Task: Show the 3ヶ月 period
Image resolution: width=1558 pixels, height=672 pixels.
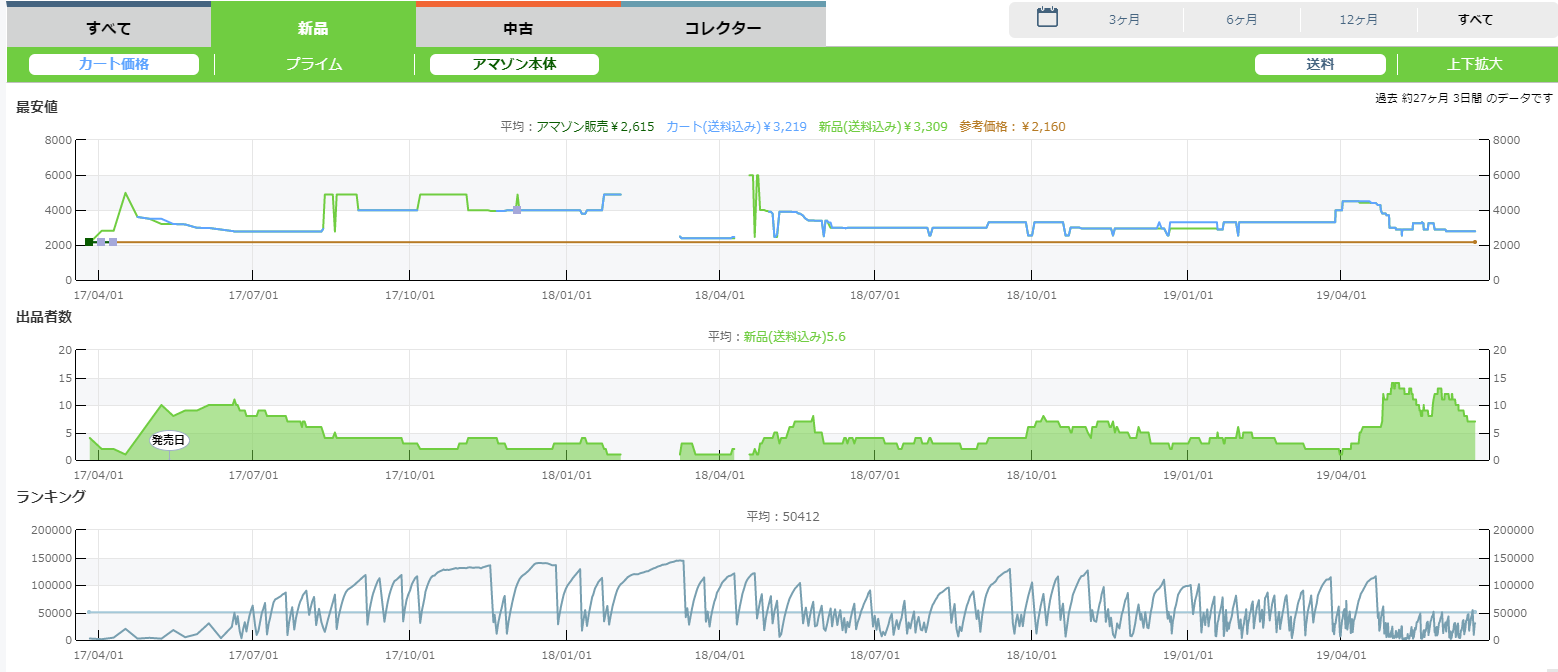Action: tap(1124, 20)
